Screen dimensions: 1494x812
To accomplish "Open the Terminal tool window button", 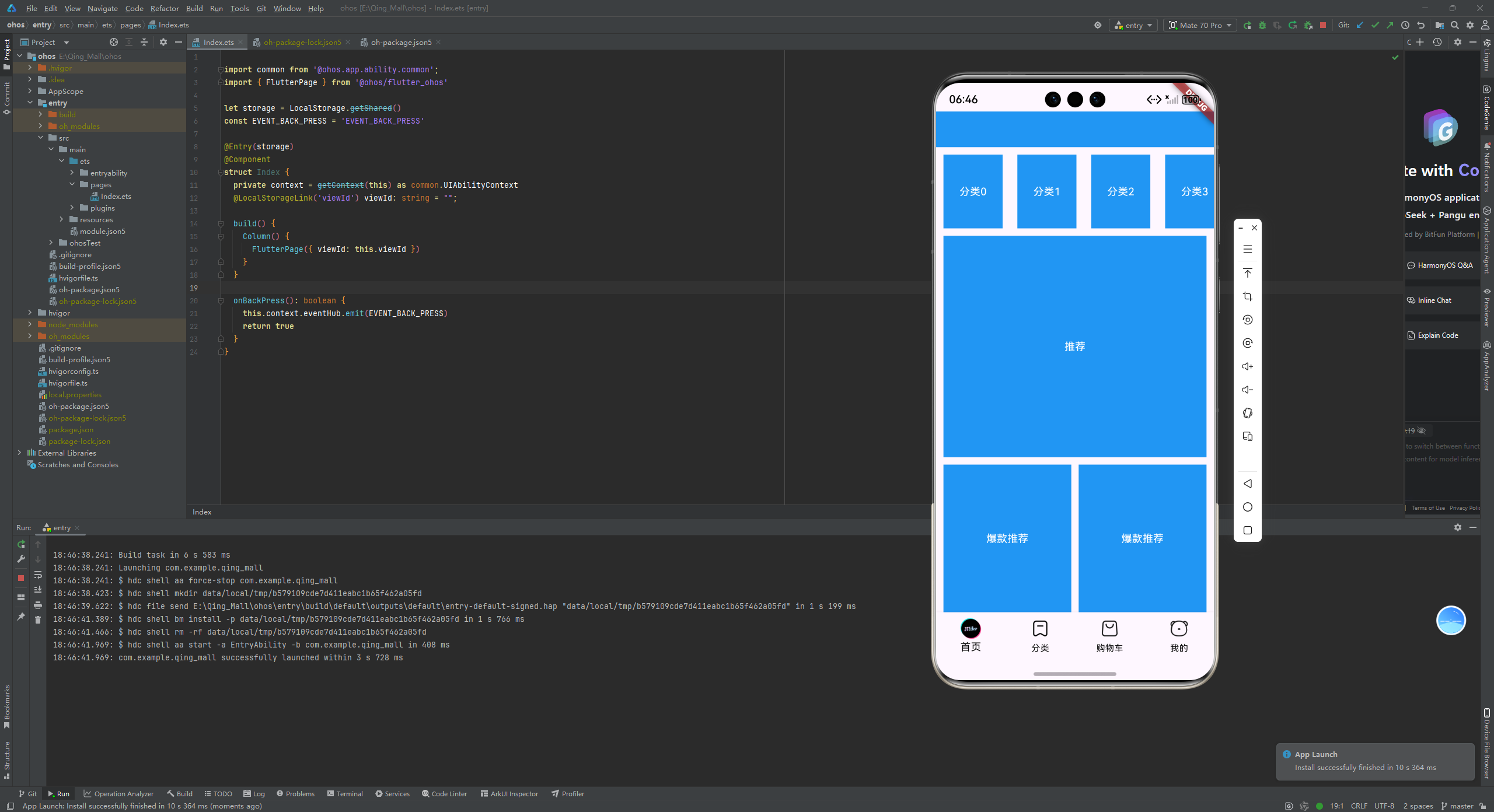I will point(345,793).
